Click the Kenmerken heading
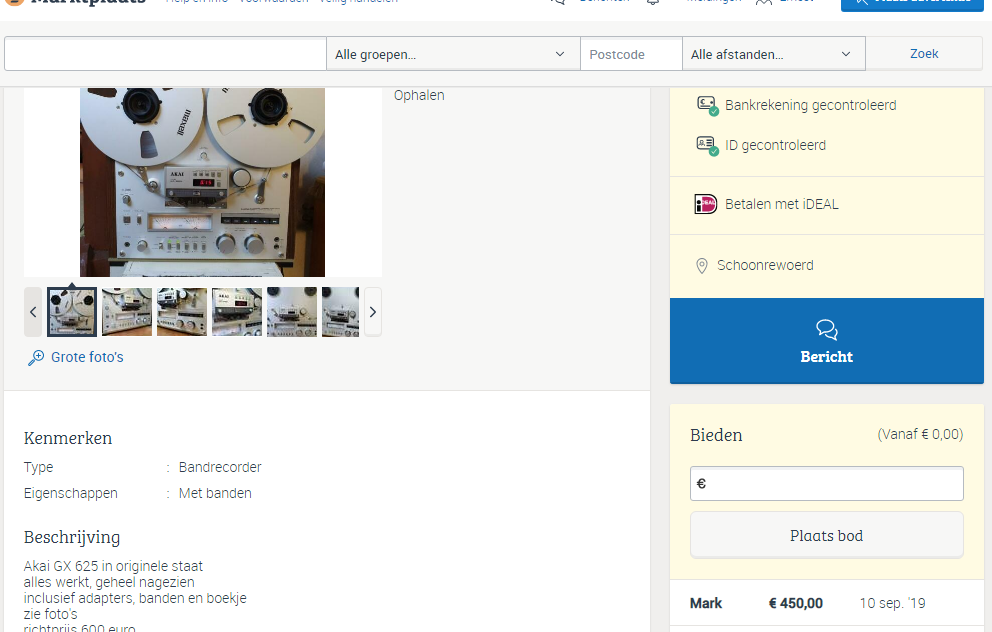Screen dimensions: 992x632 click(68, 438)
